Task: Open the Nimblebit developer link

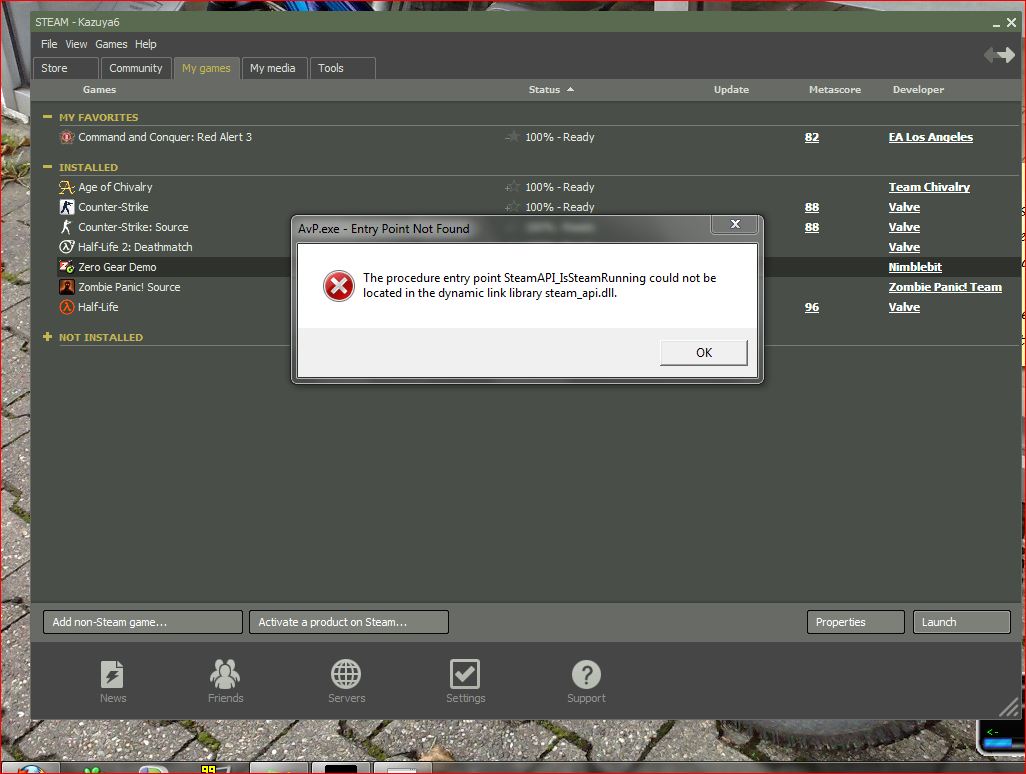Action: (x=915, y=267)
